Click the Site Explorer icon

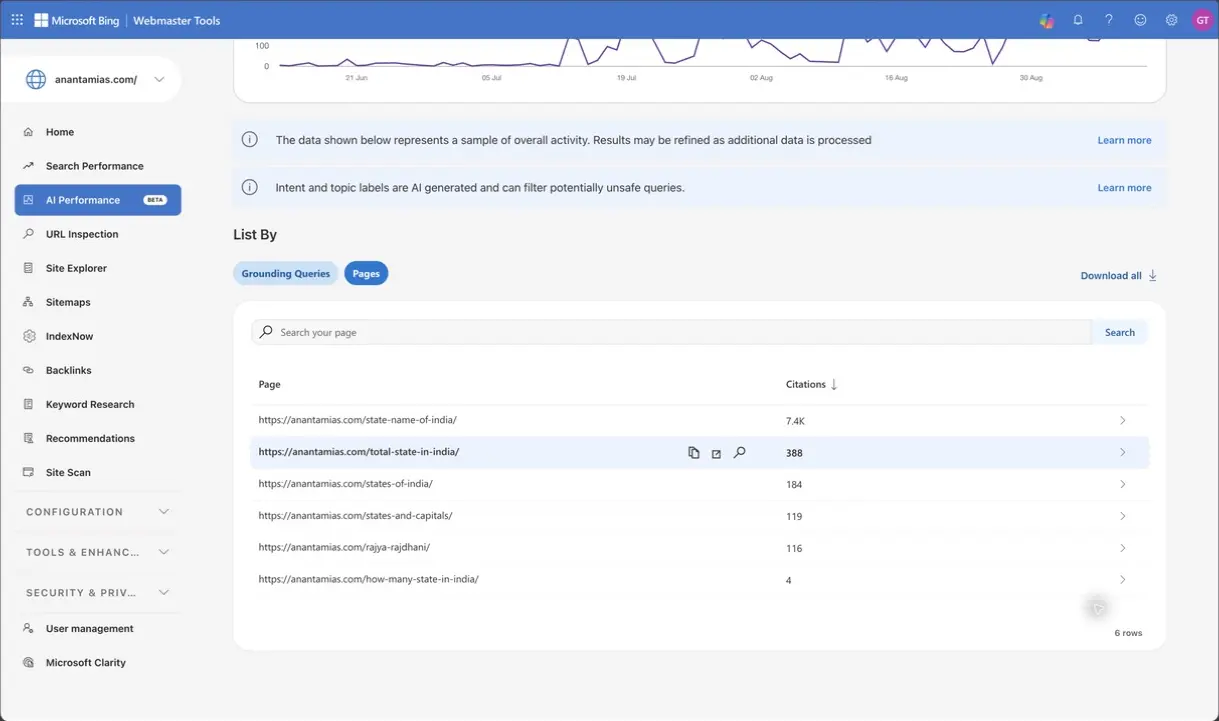click(28, 268)
